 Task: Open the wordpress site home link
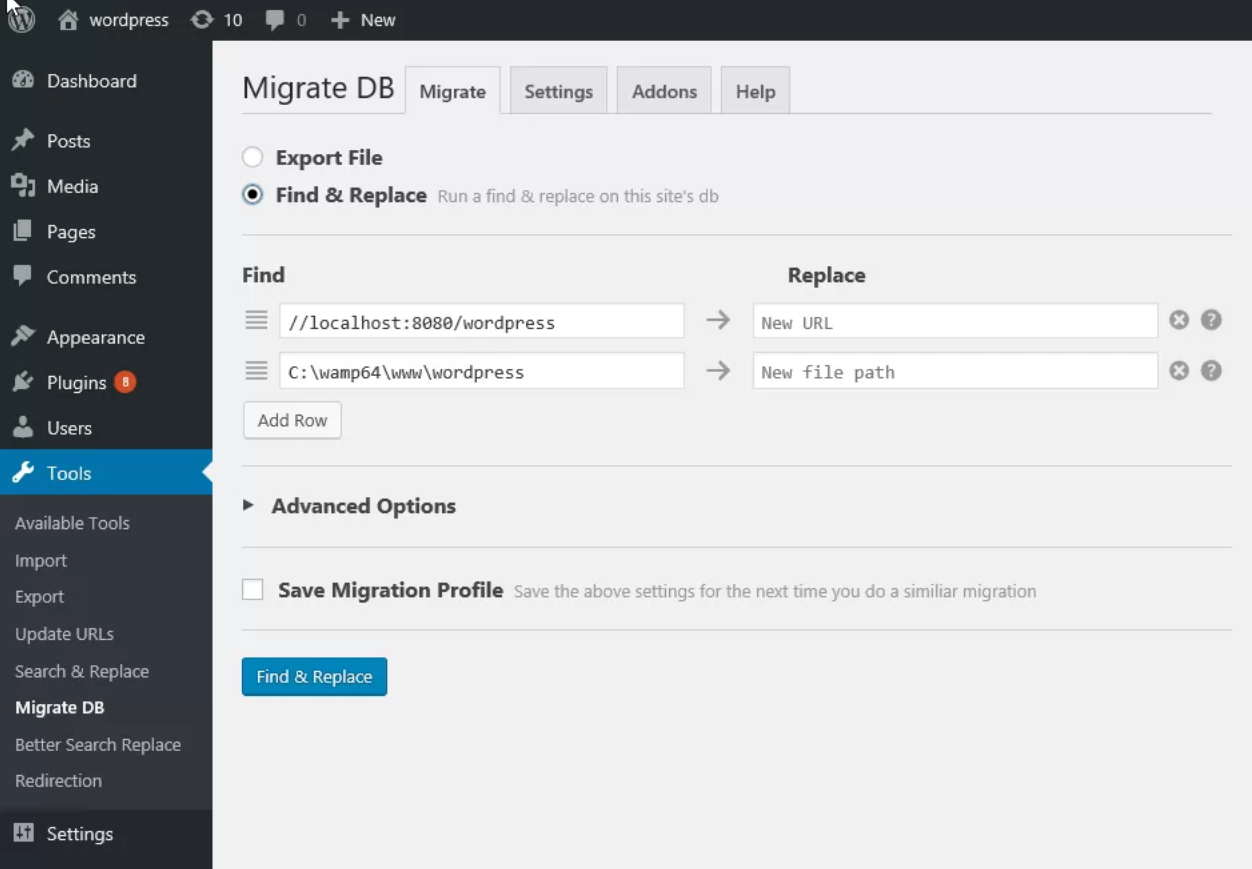click(113, 20)
